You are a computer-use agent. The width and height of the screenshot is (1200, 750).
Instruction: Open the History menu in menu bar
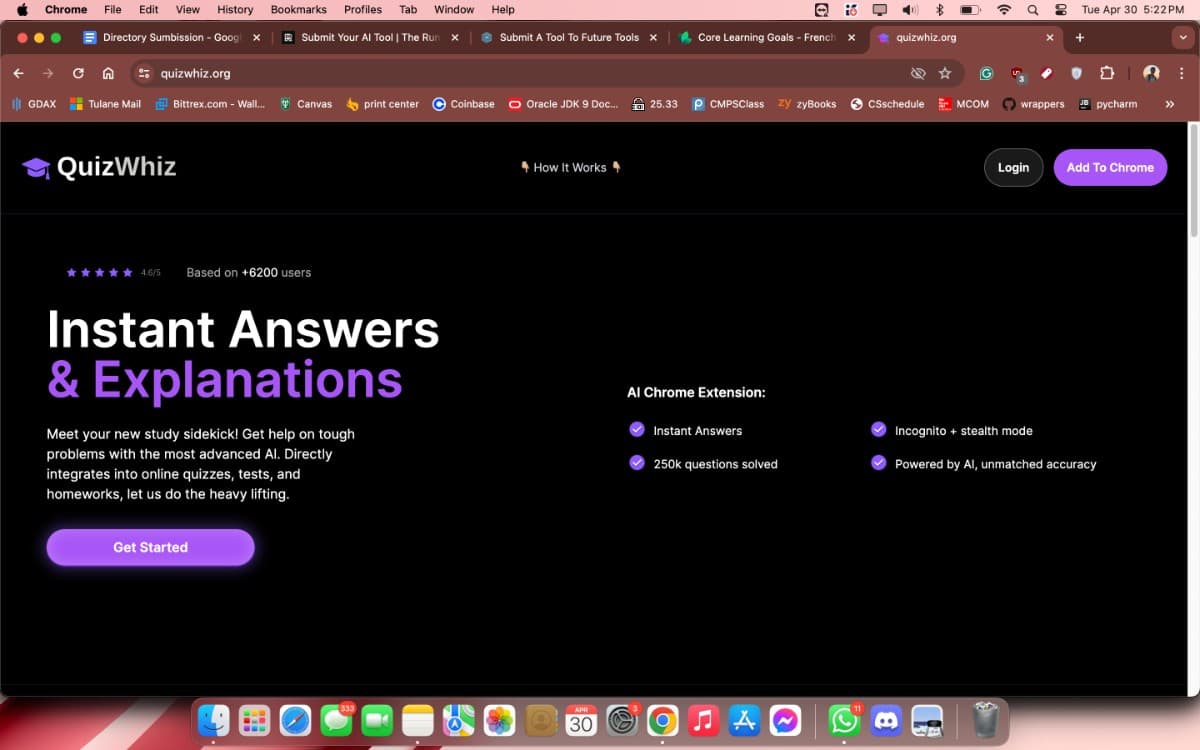coord(235,9)
